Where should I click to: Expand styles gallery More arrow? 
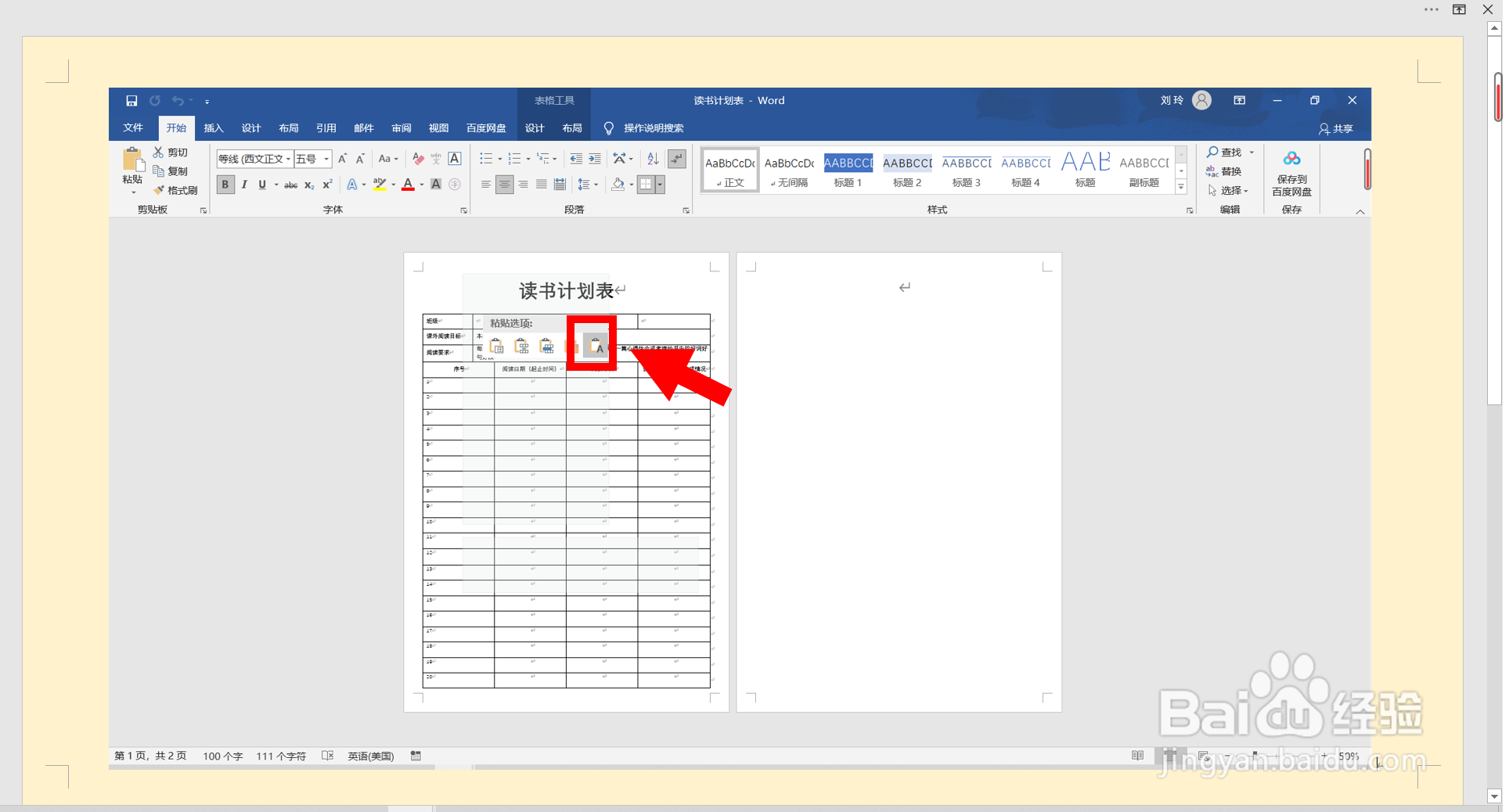point(1181,187)
